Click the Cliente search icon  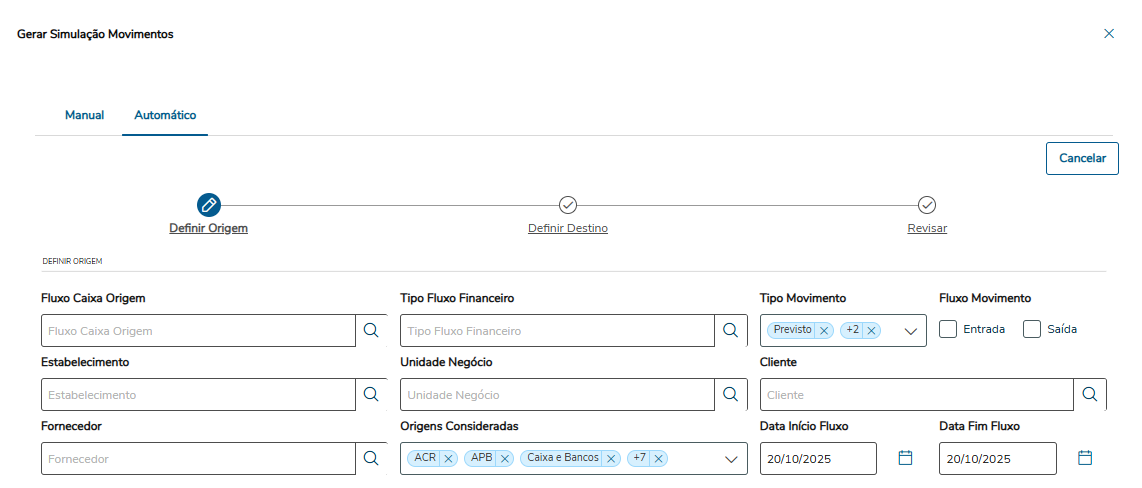pyautogui.click(x=1090, y=394)
